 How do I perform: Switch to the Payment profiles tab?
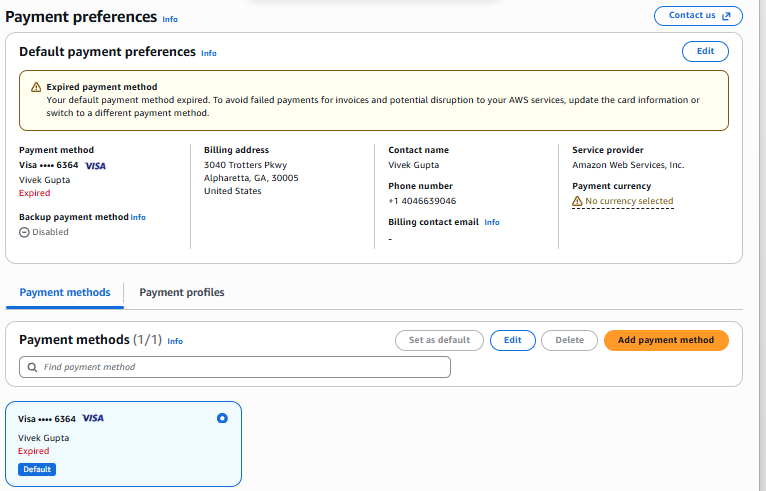[182, 292]
